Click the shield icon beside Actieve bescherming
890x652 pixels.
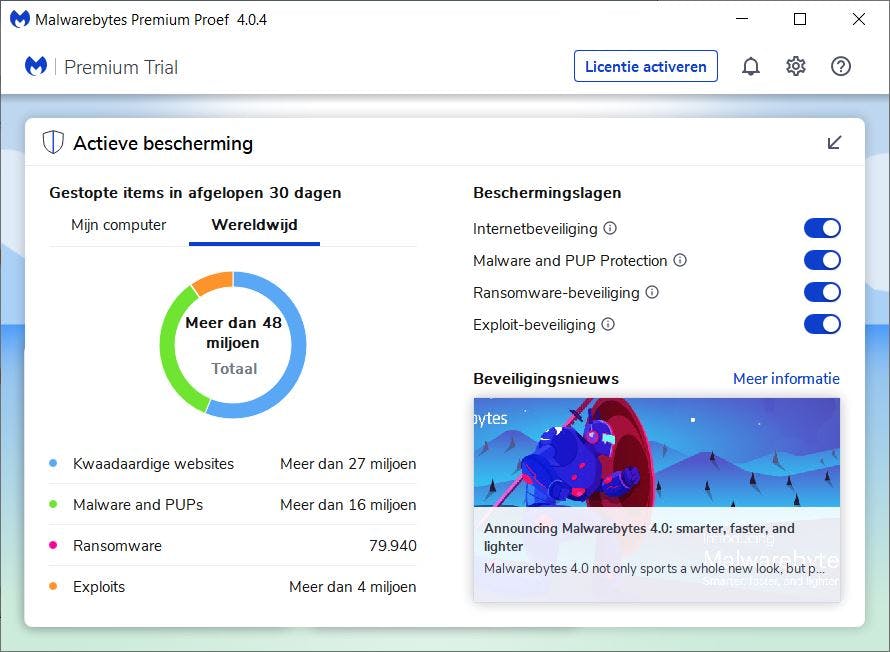pyautogui.click(x=53, y=142)
